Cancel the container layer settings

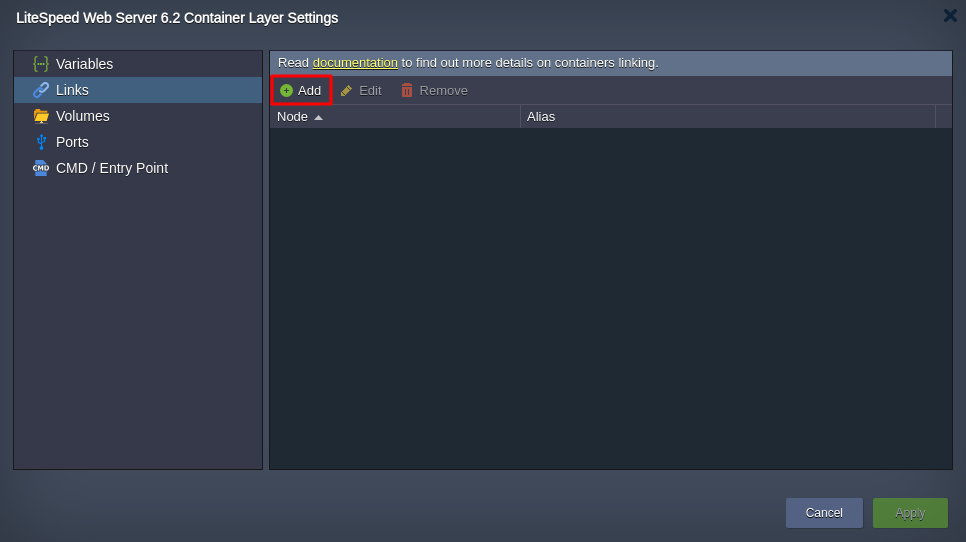point(824,512)
